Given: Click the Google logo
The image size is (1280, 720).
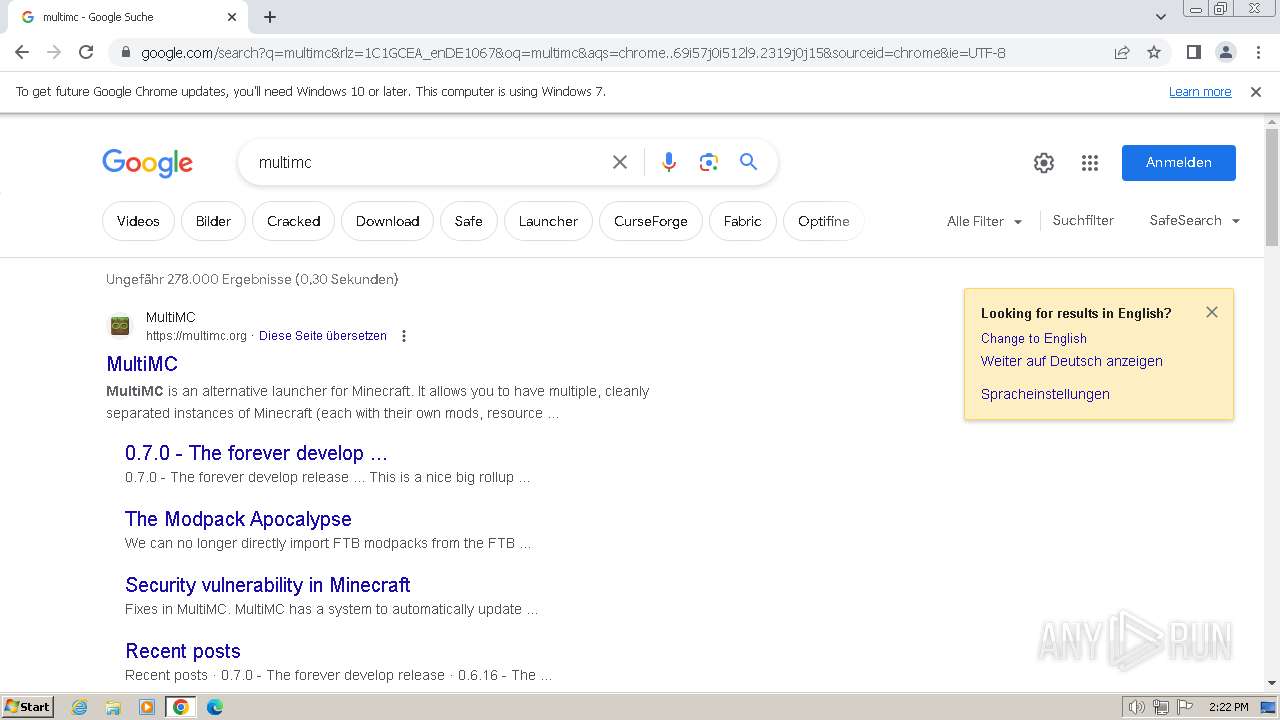Looking at the screenshot, I should pos(147,163).
